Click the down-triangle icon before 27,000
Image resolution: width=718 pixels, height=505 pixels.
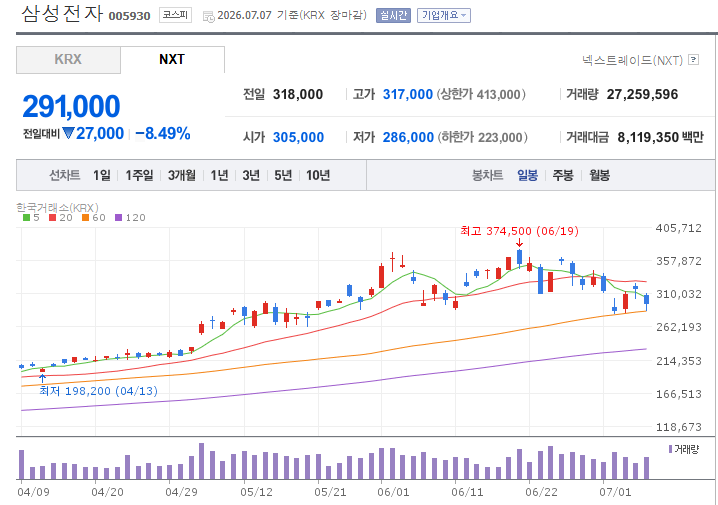click(68, 133)
